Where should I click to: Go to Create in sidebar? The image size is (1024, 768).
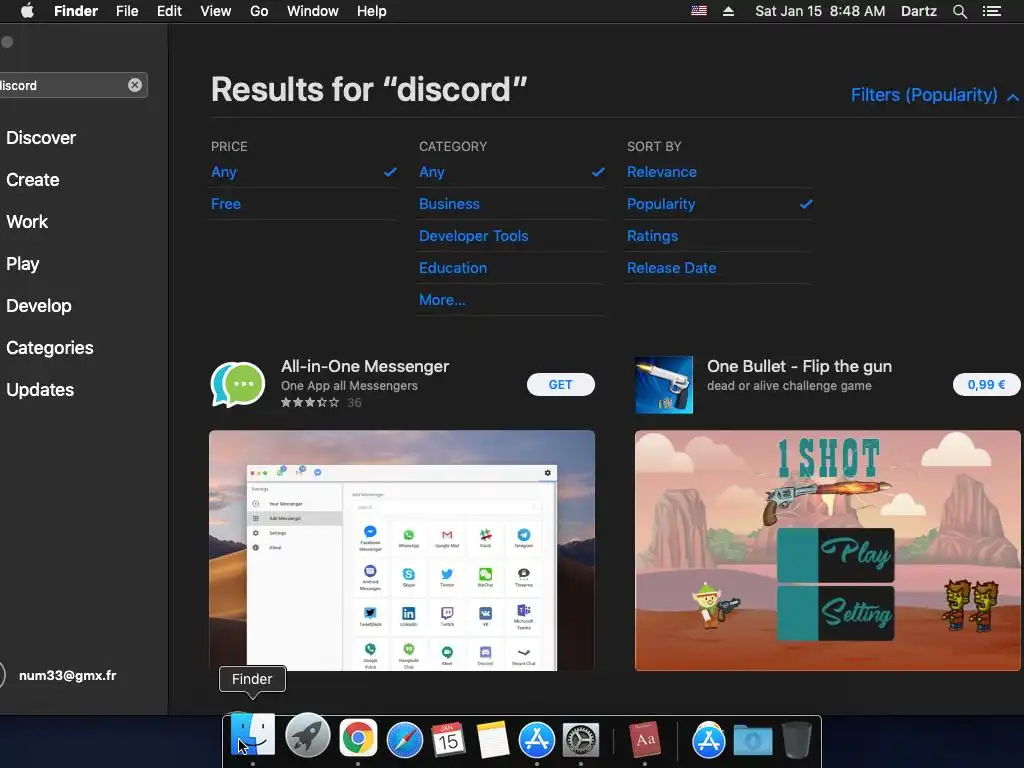click(x=33, y=180)
